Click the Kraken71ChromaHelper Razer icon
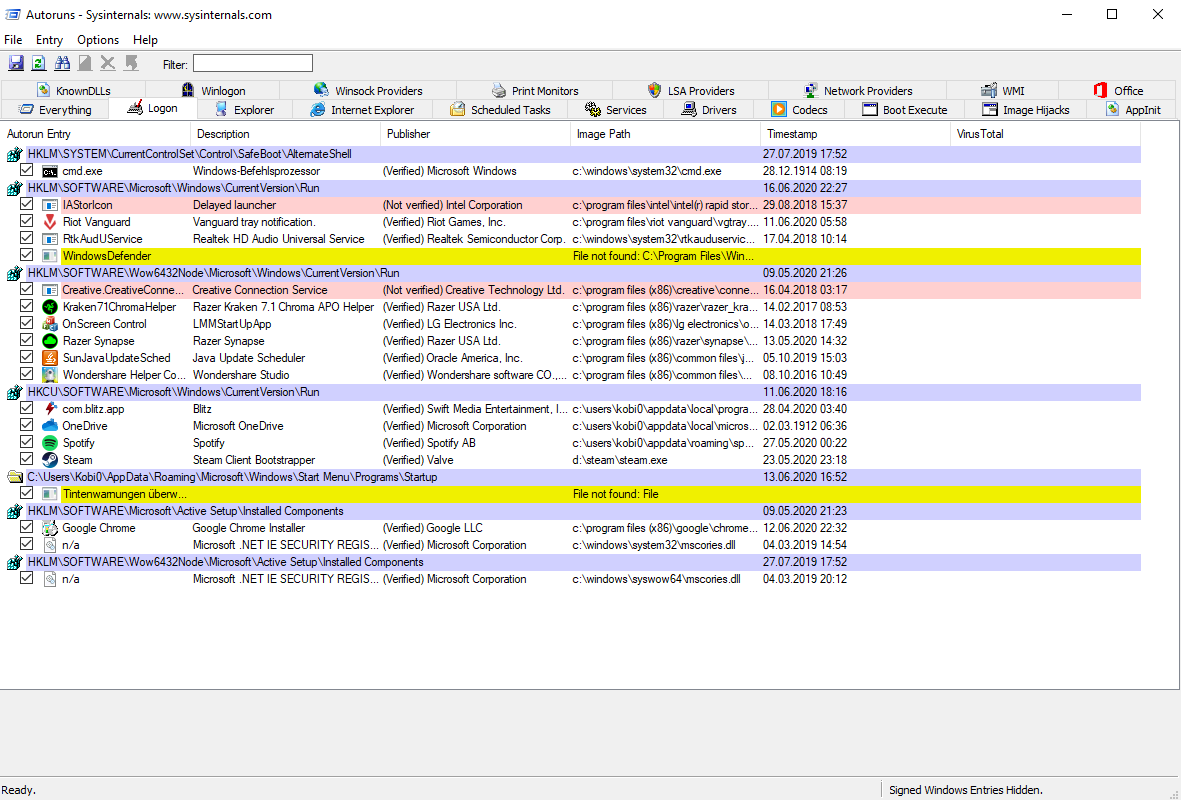This screenshot has height=800, width=1181. click(50, 307)
